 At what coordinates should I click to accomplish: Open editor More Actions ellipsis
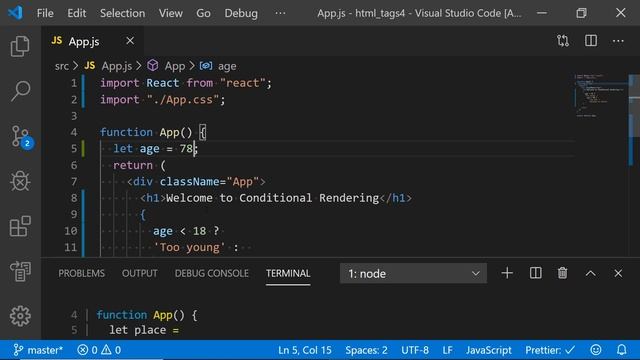(x=618, y=41)
